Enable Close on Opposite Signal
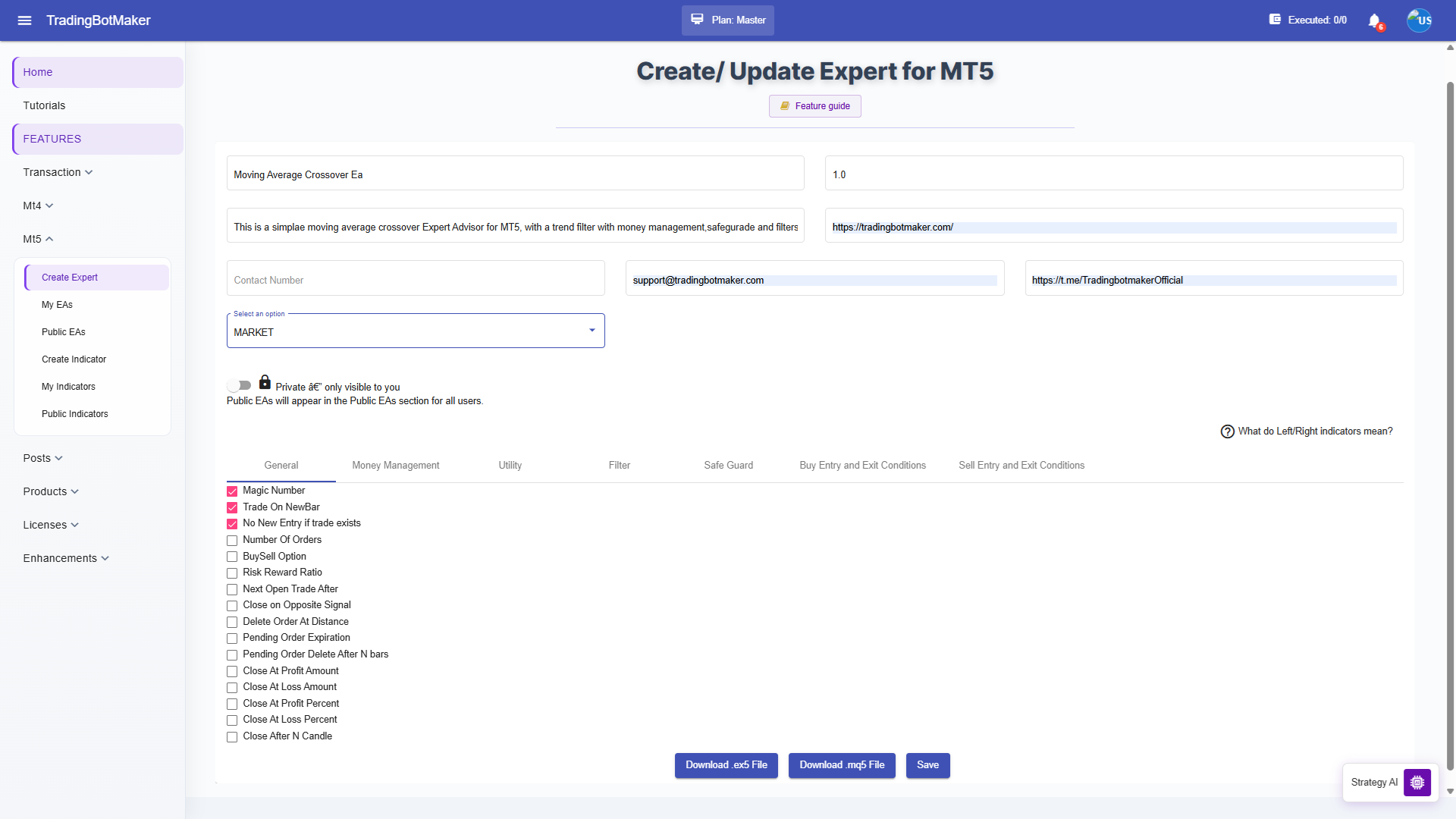The width and height of the screenshot is (1456, 819). point(232,606)
